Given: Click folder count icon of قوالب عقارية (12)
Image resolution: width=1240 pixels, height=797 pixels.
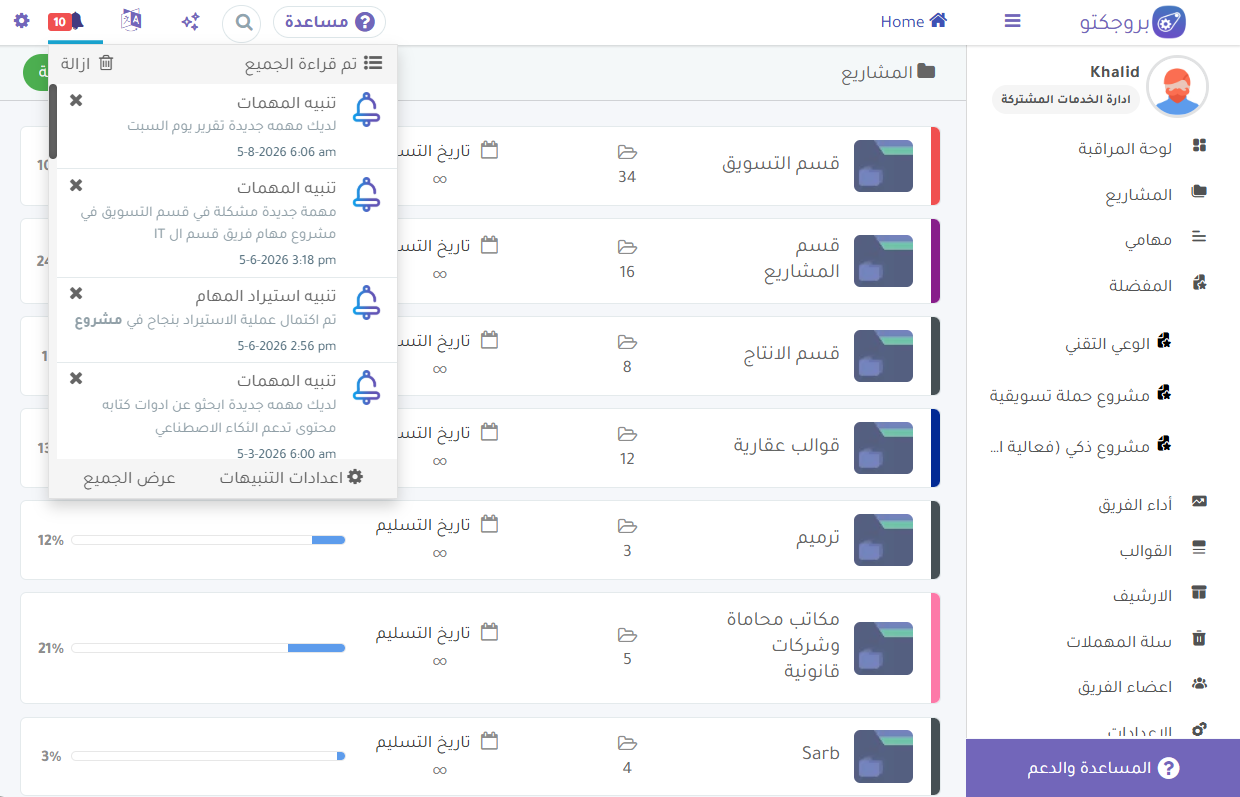Looking at the screenshot, I should pyautogui.click(x=627, y=434).
